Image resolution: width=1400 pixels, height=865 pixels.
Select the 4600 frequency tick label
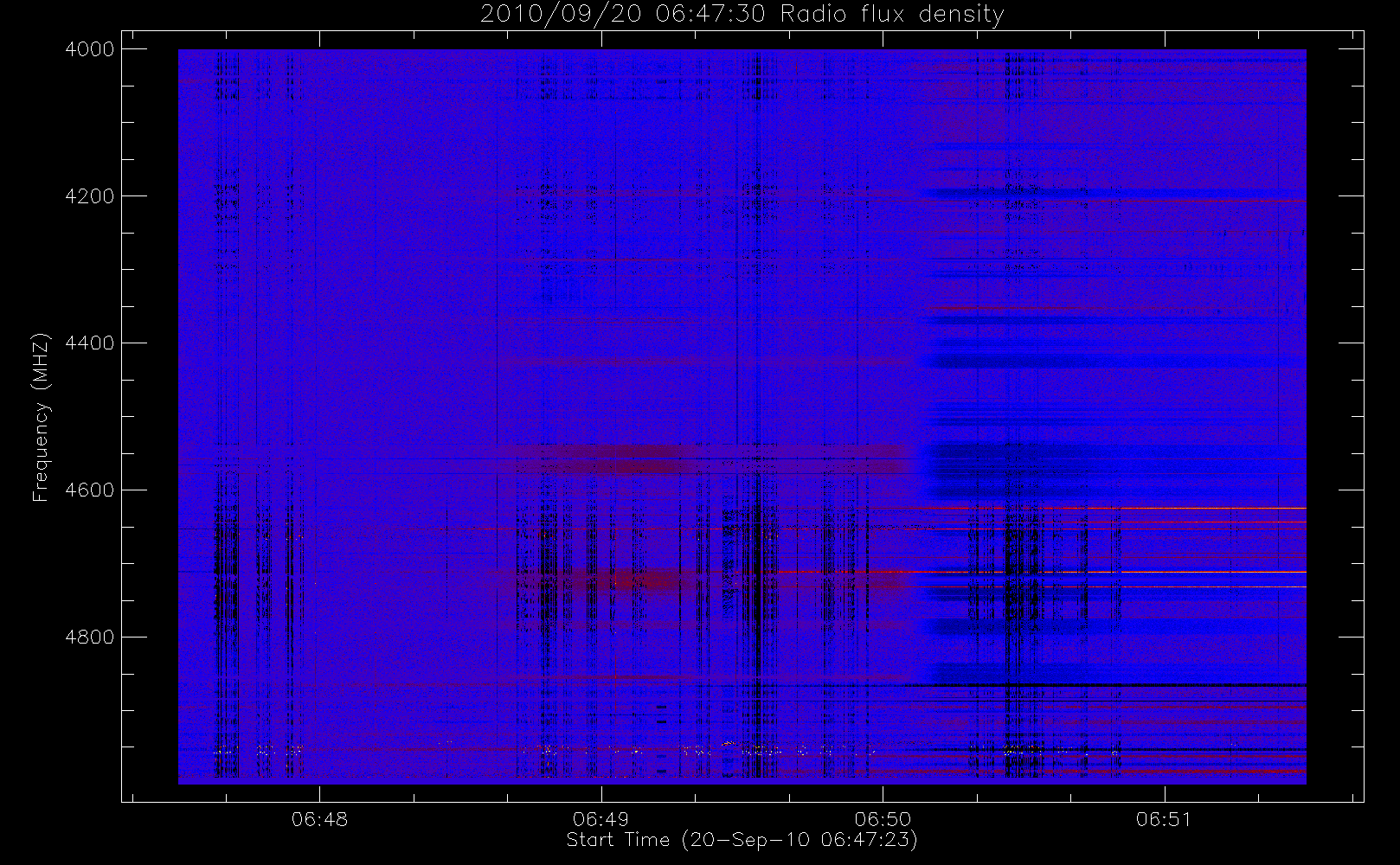pyautogui.click(x=90, y=490)
